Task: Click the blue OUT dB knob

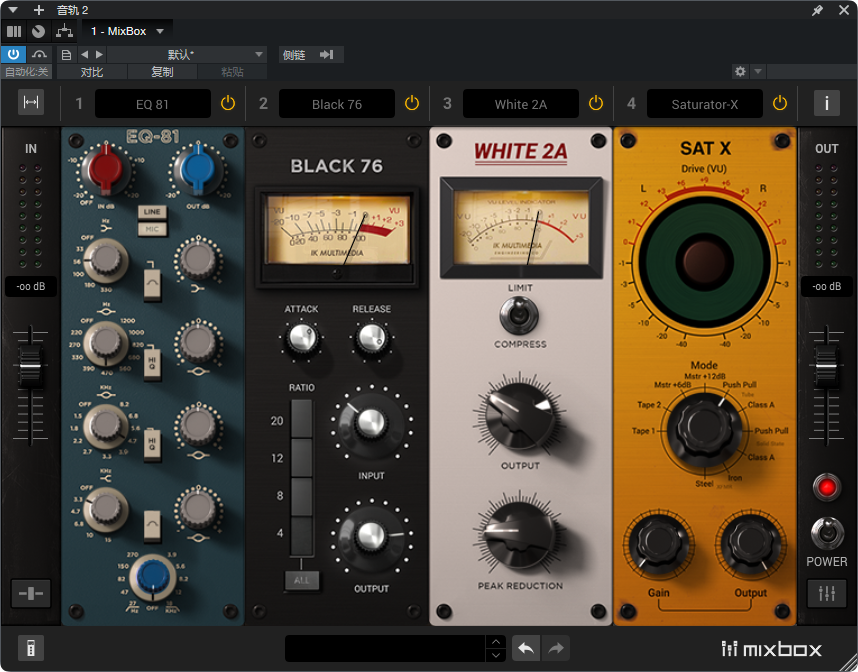Action: point(198,170)
